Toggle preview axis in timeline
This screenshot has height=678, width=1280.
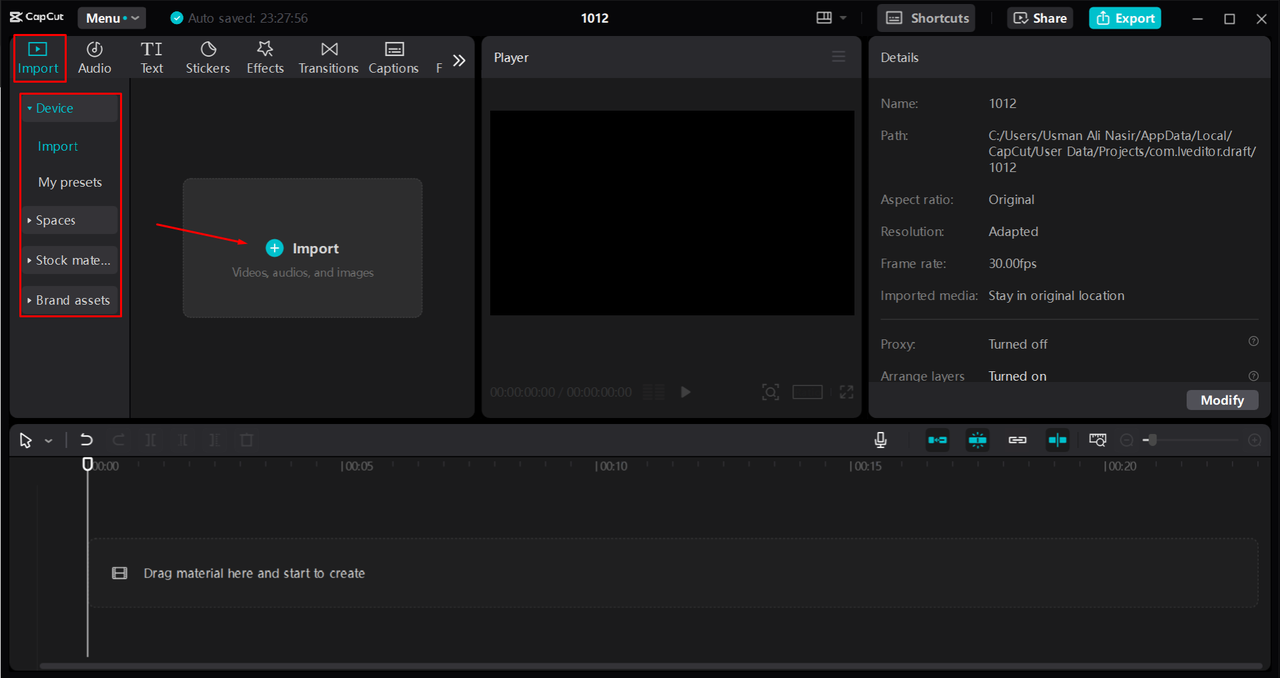coord(1058,440)
